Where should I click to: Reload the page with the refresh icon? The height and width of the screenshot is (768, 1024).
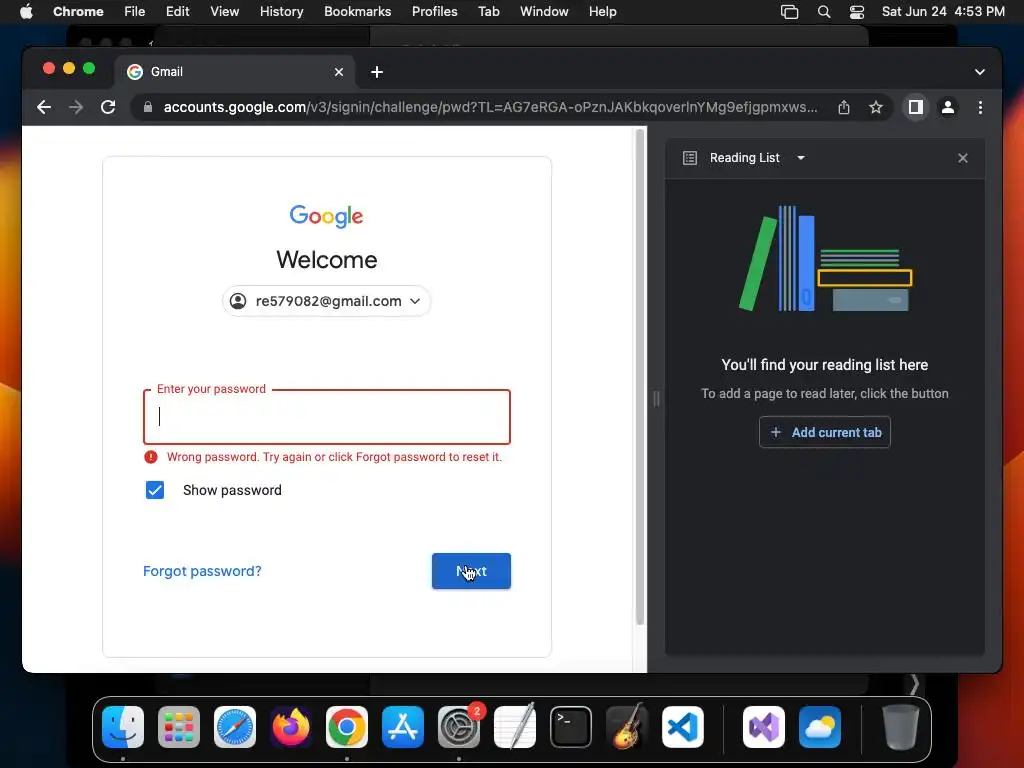point(108,107)
